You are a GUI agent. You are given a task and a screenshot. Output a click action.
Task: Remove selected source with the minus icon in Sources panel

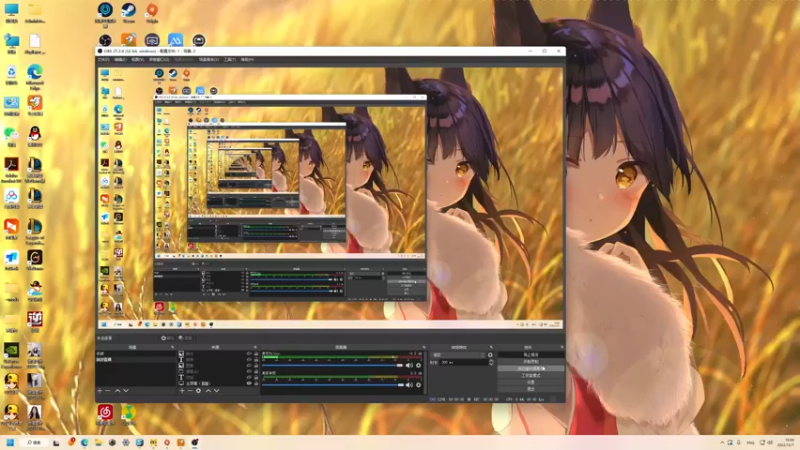coord(190,391)
